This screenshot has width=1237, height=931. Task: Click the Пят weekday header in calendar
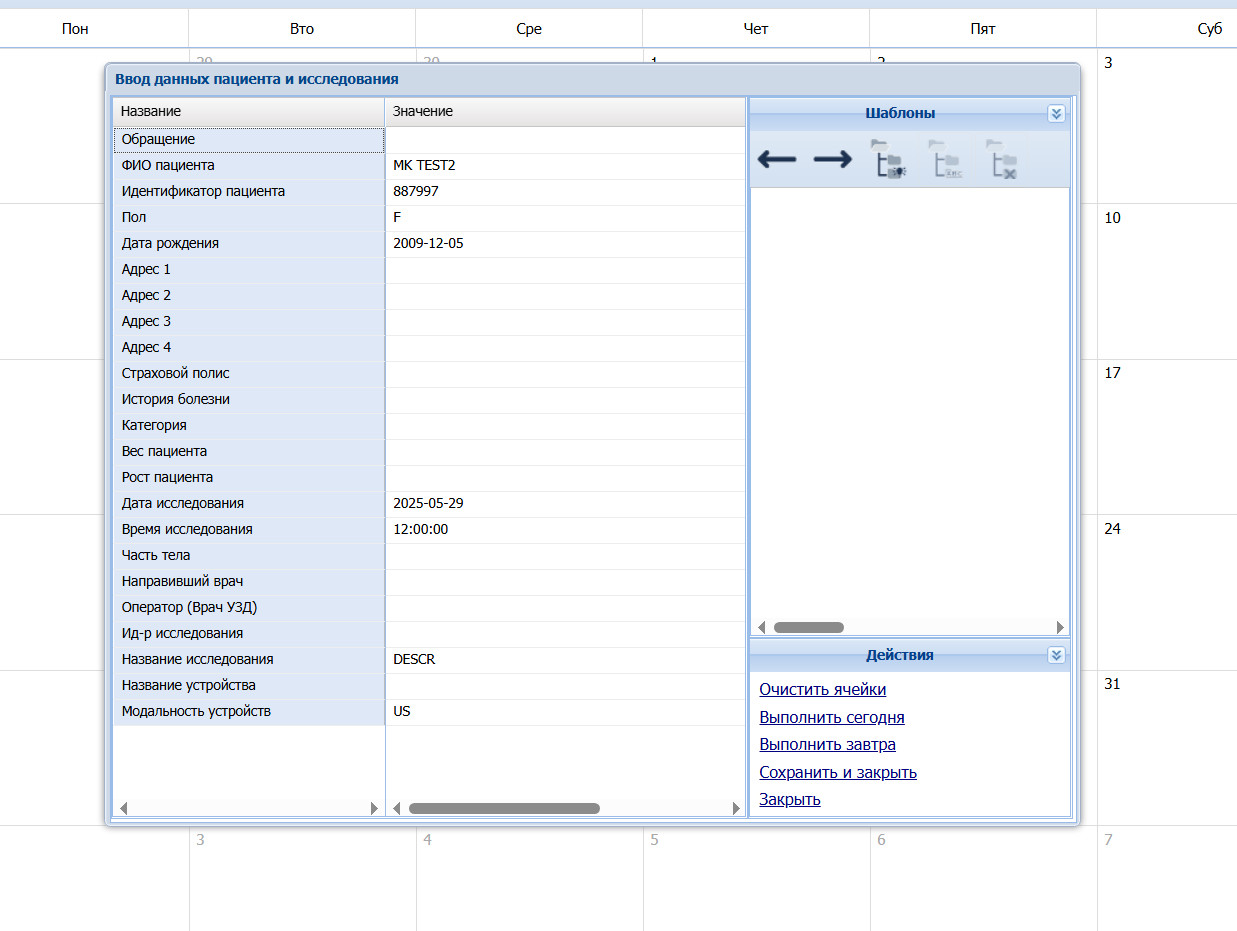pyautogui.click(x=983, y=29)
